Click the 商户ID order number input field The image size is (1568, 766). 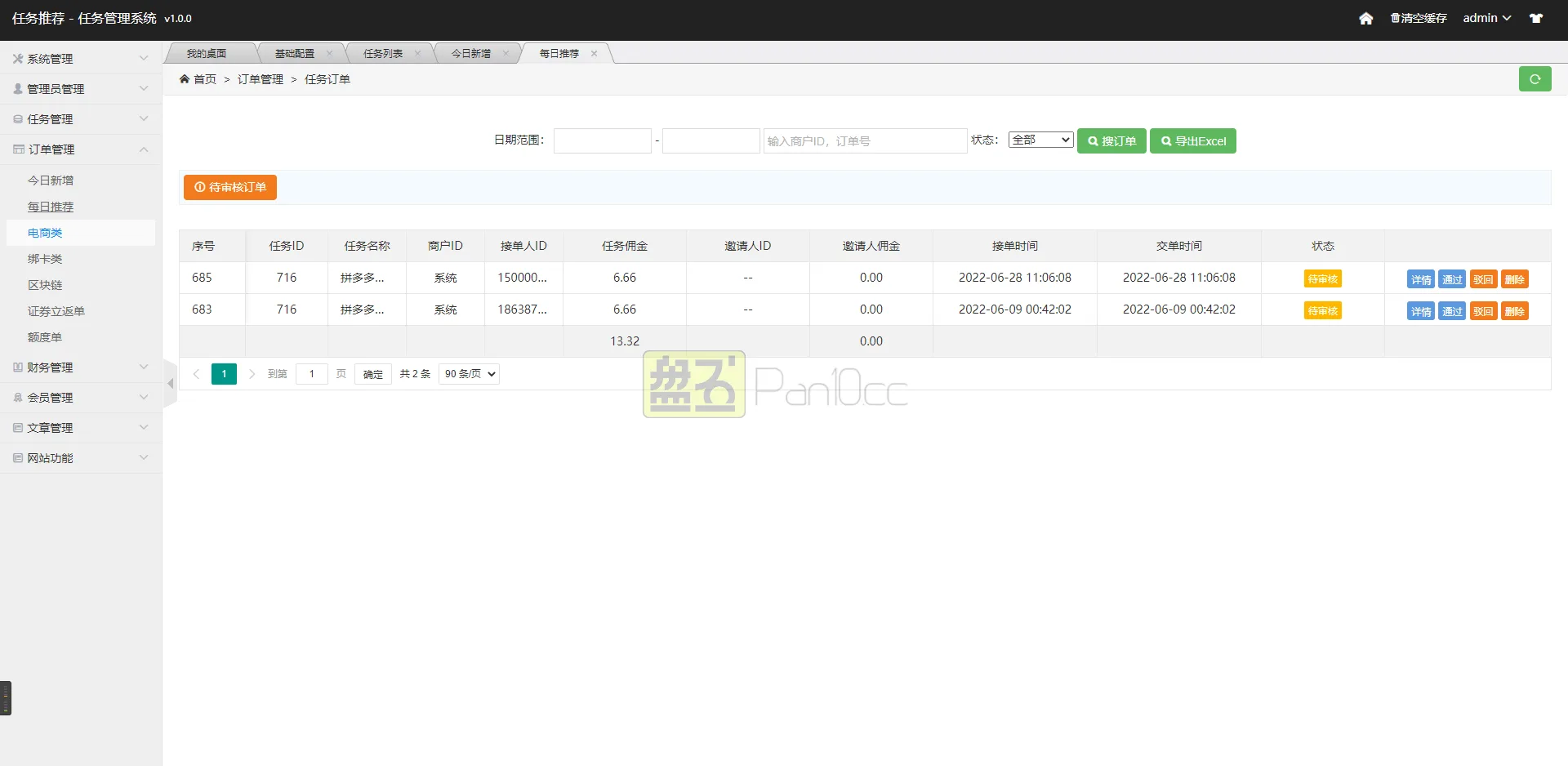pyautogui.click(x=864, y=140)
